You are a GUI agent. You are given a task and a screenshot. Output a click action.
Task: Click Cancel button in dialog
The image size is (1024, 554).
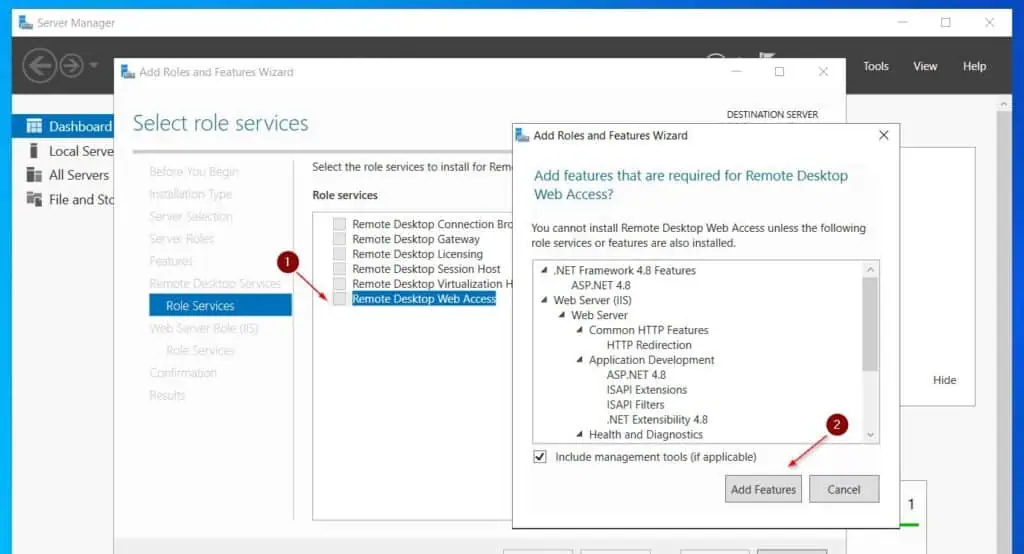tap(844, 489)
